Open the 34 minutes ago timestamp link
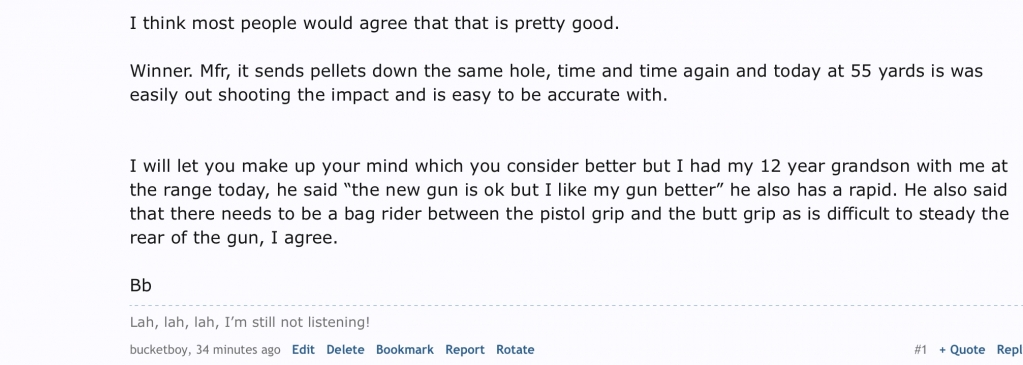 (x=237, y=349)
